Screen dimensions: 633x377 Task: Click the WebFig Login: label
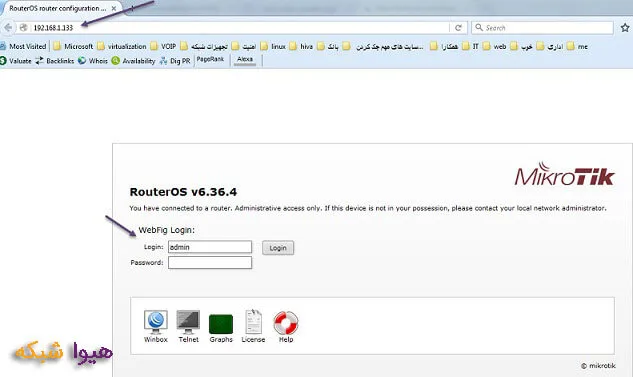click(166, 230)
